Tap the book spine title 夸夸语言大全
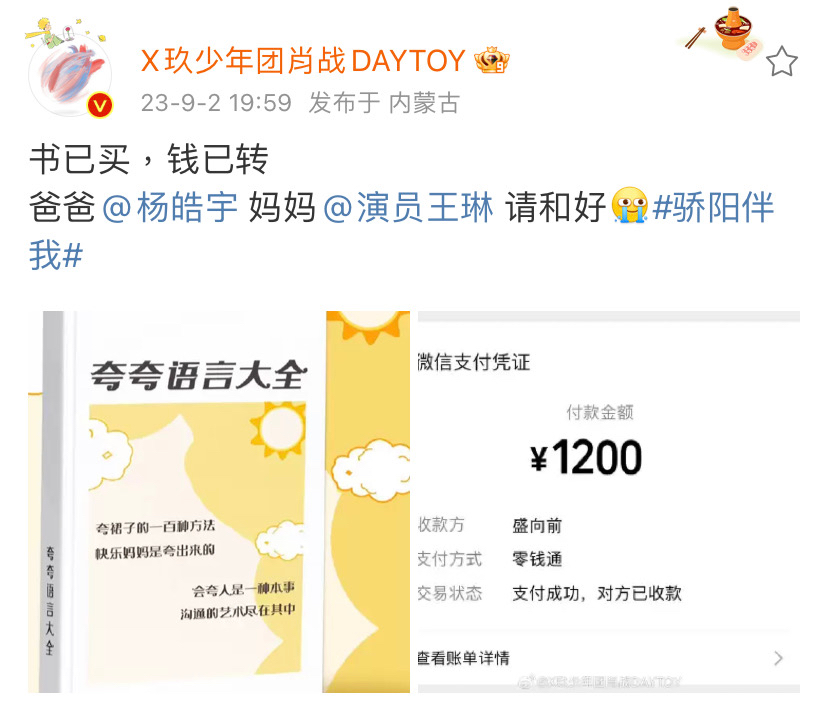 pyautogui.click(x=50, y=600)
